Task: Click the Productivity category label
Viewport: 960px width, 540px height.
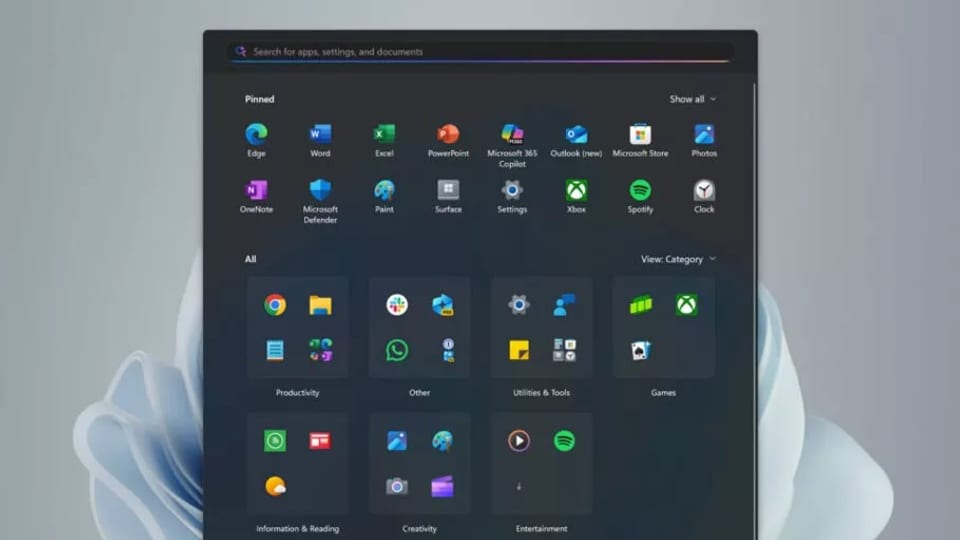Action: click(298, 392)
